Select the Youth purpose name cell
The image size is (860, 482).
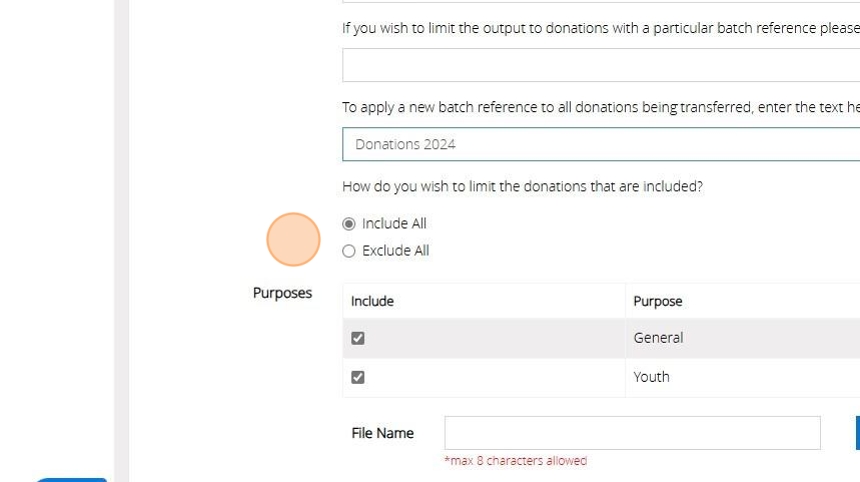click(x=651, y=377)
